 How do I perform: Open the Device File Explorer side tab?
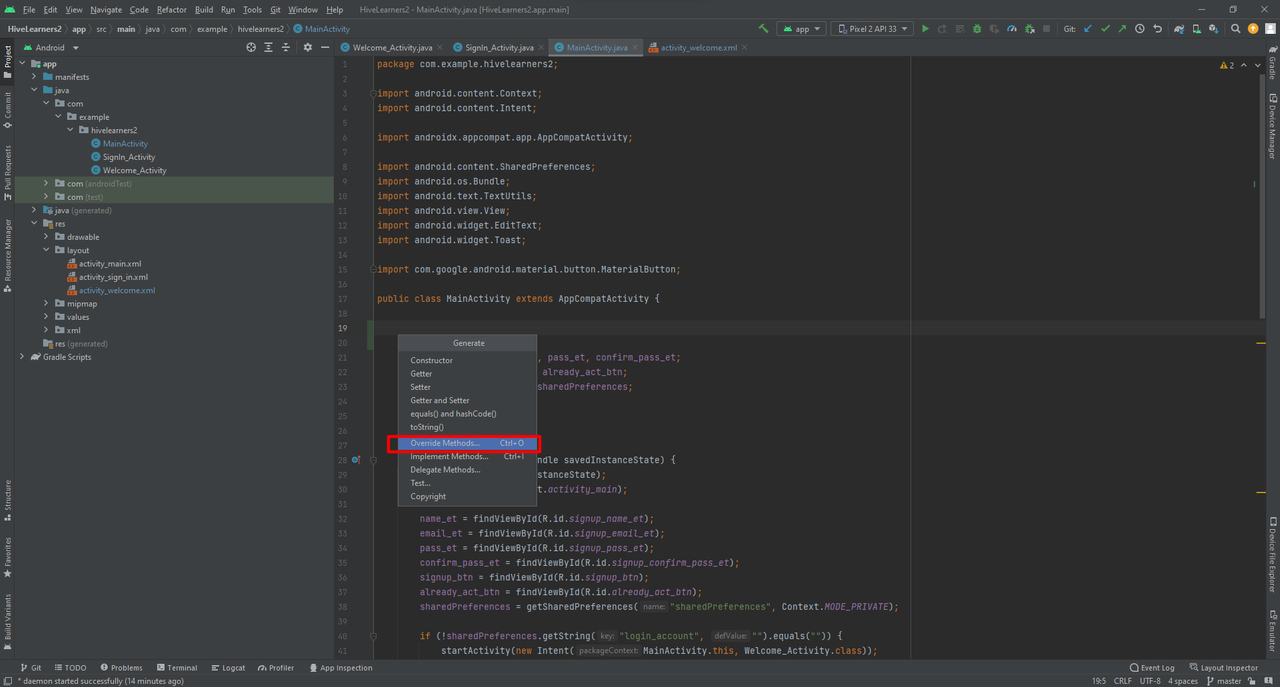pyautogui.click(x=1272, y=556)
